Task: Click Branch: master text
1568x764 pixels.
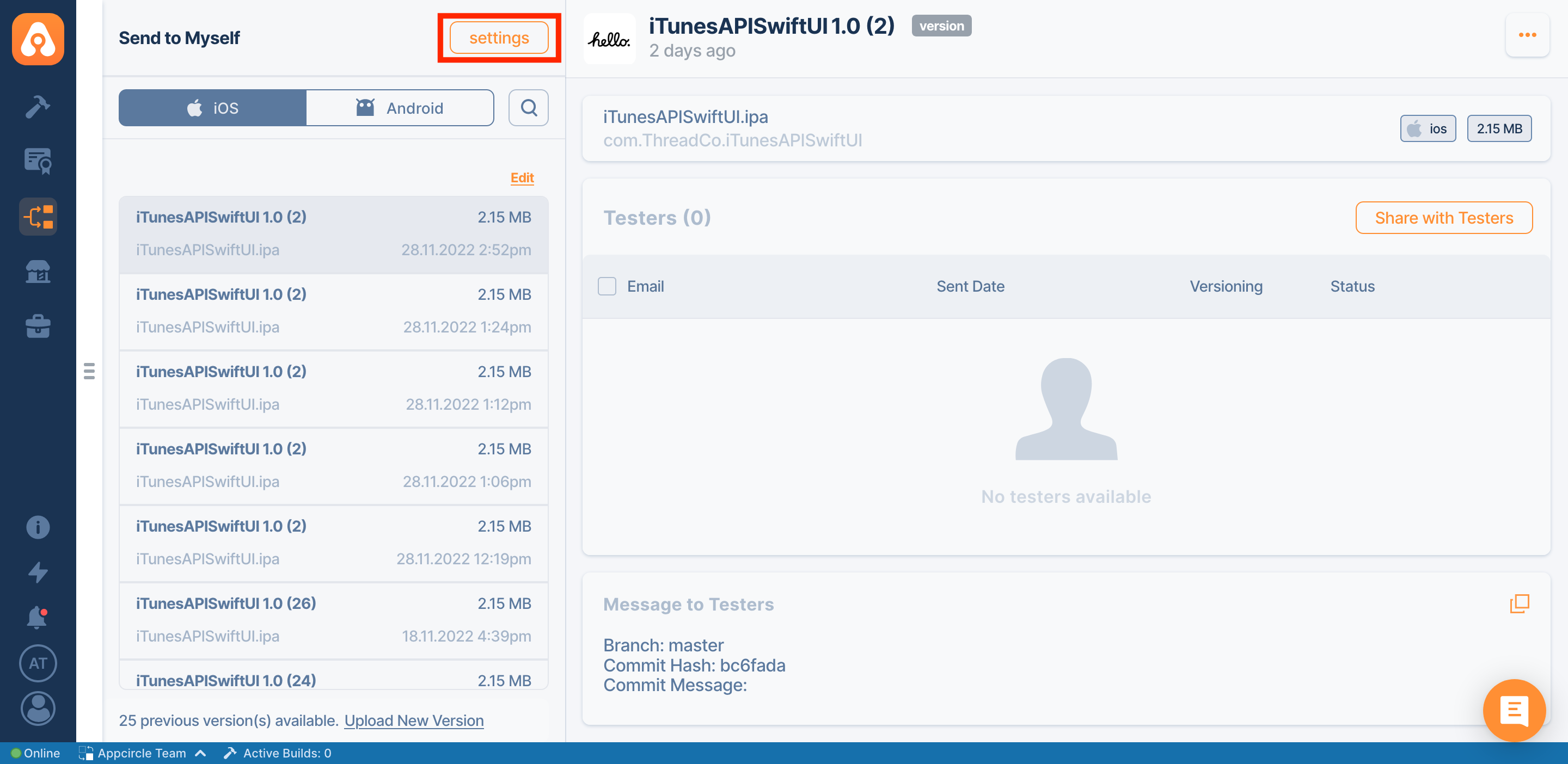Action: [663, 645]
